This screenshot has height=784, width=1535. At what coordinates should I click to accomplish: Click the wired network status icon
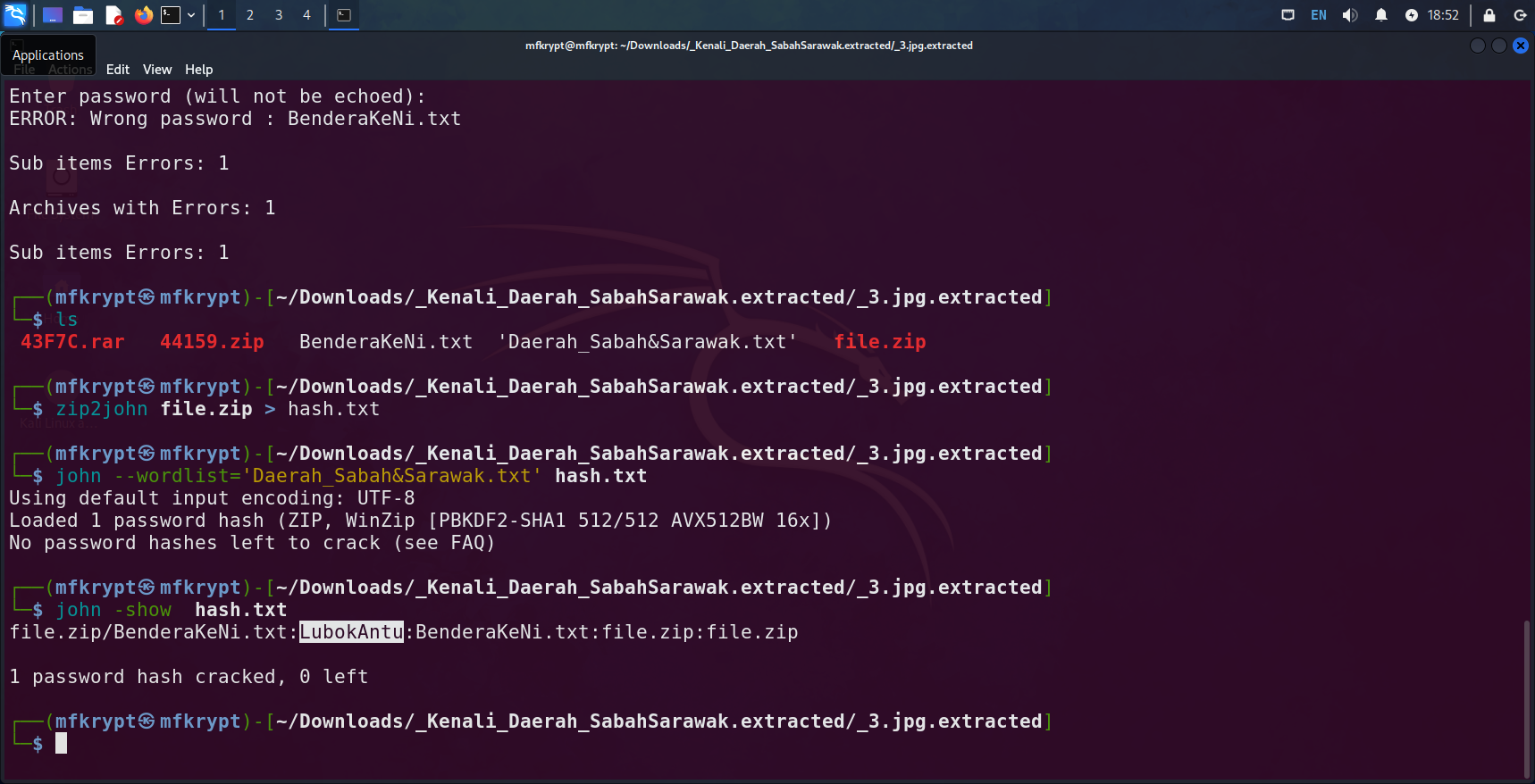click(x=1288, y=15)
